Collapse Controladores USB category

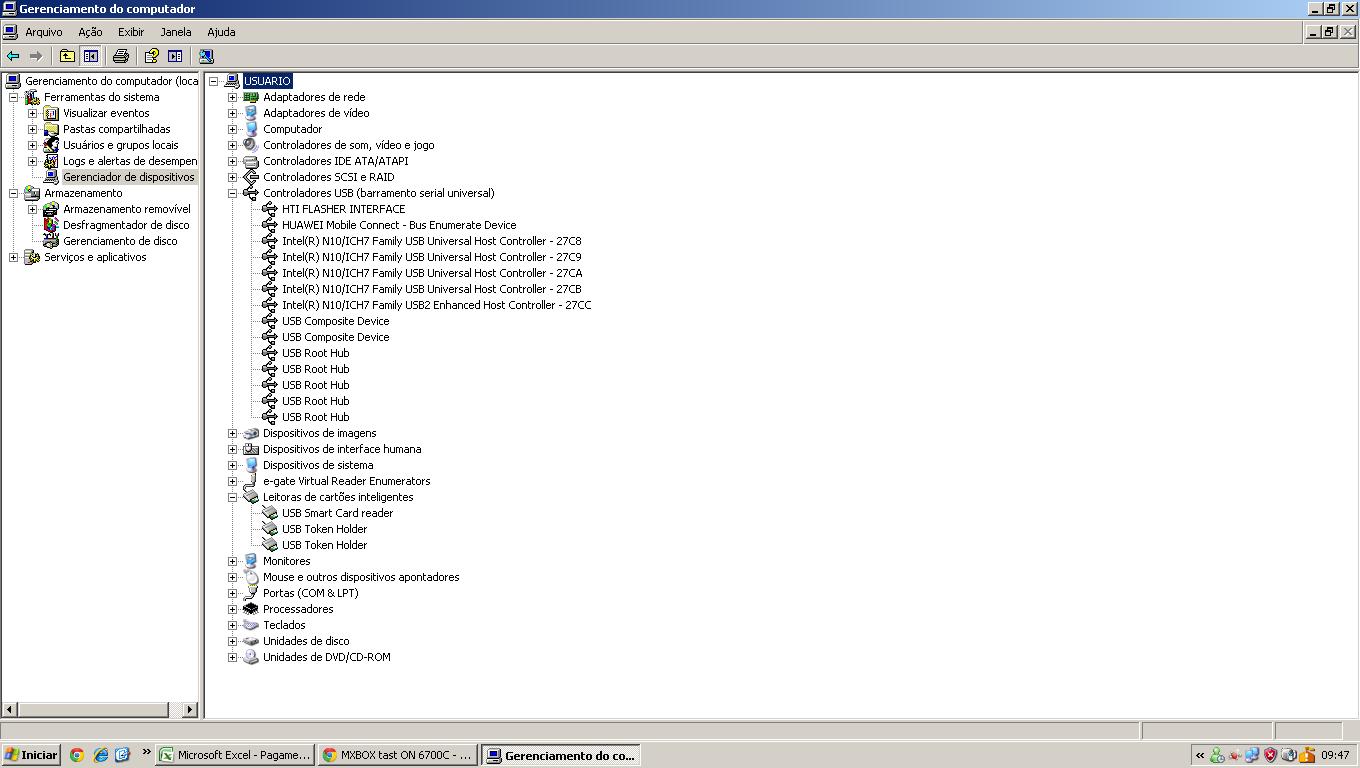click(233, 193)
